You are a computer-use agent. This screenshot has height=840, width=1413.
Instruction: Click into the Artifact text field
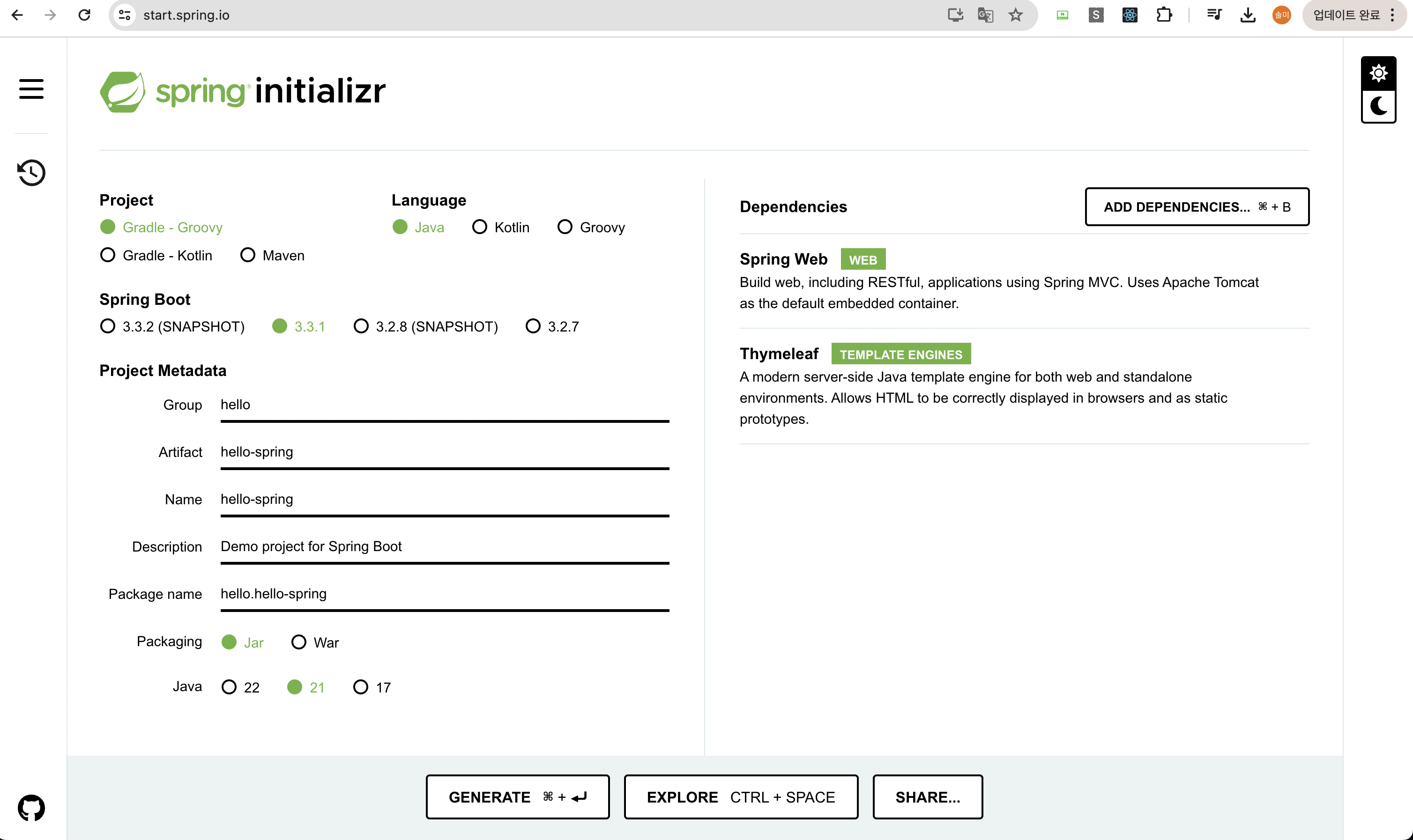point(445,452)
